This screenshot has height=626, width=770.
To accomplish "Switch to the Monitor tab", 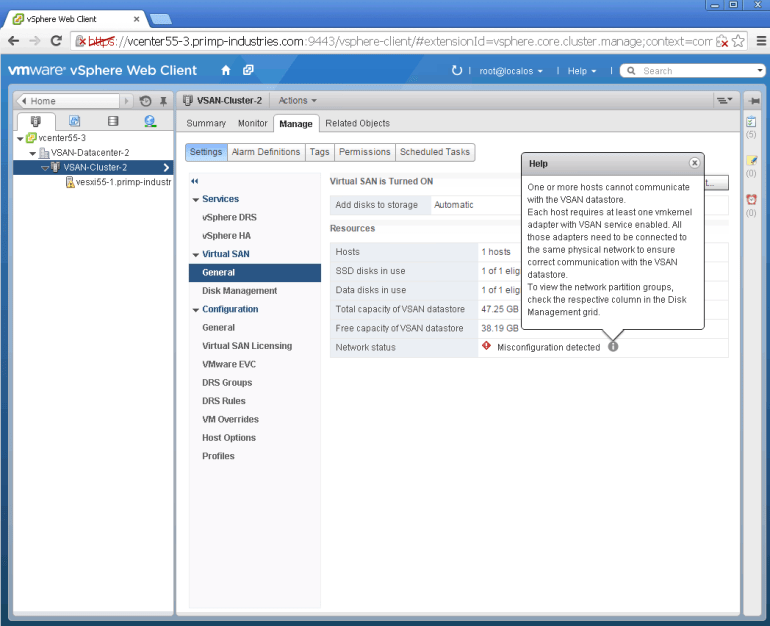I will pyautogui.click(x=252, y=123).
